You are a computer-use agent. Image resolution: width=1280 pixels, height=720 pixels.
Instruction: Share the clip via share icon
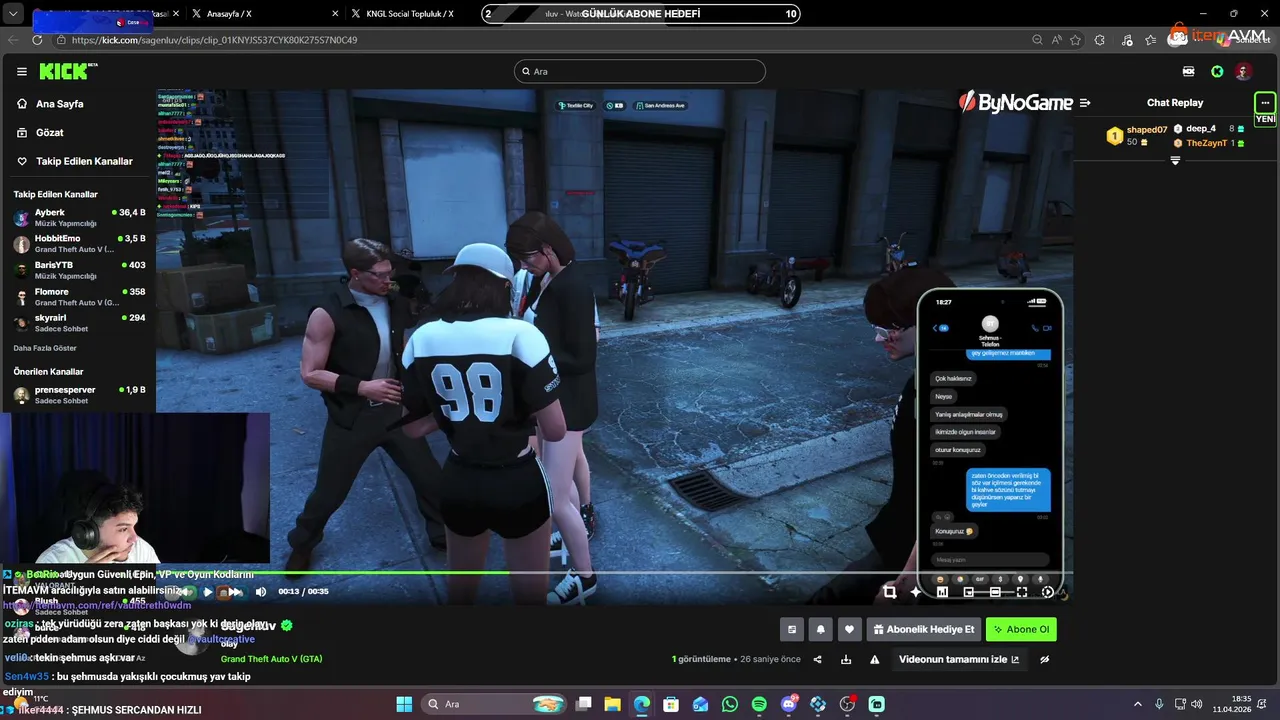point(818,659)
